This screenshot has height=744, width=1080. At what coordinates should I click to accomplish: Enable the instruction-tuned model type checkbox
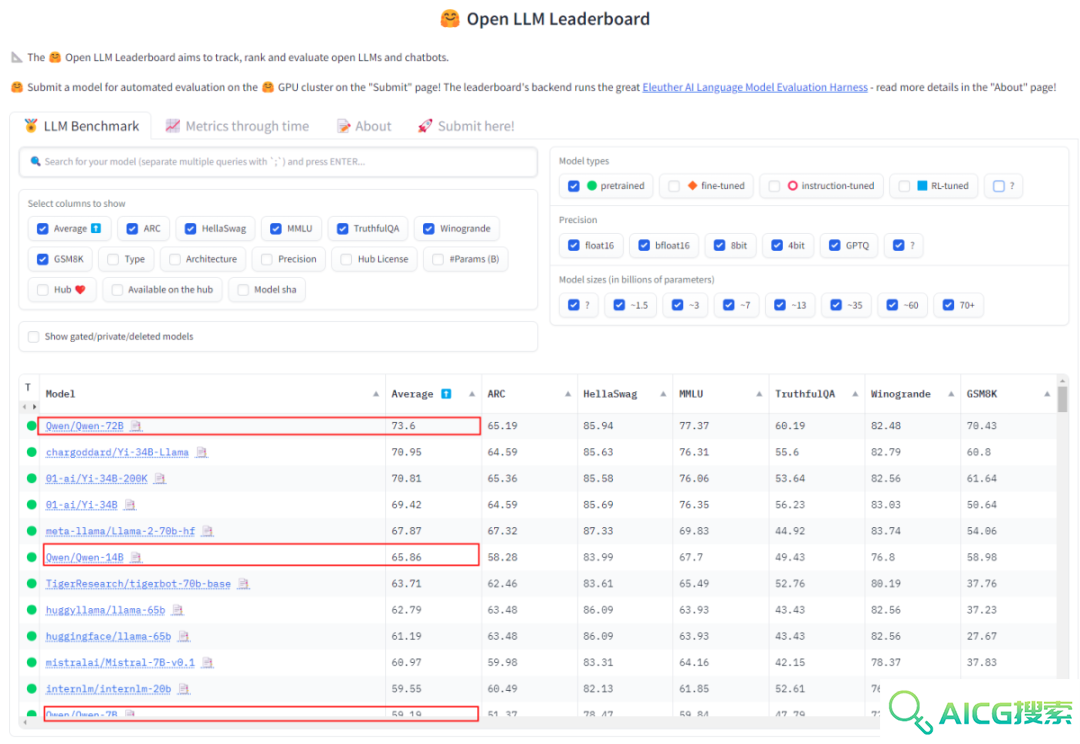774,186
